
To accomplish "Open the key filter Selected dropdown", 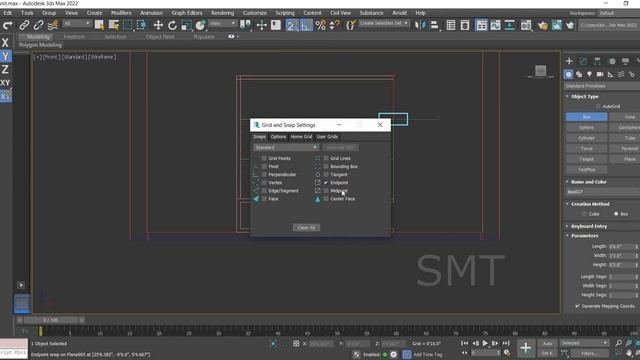I will [584, 343].
